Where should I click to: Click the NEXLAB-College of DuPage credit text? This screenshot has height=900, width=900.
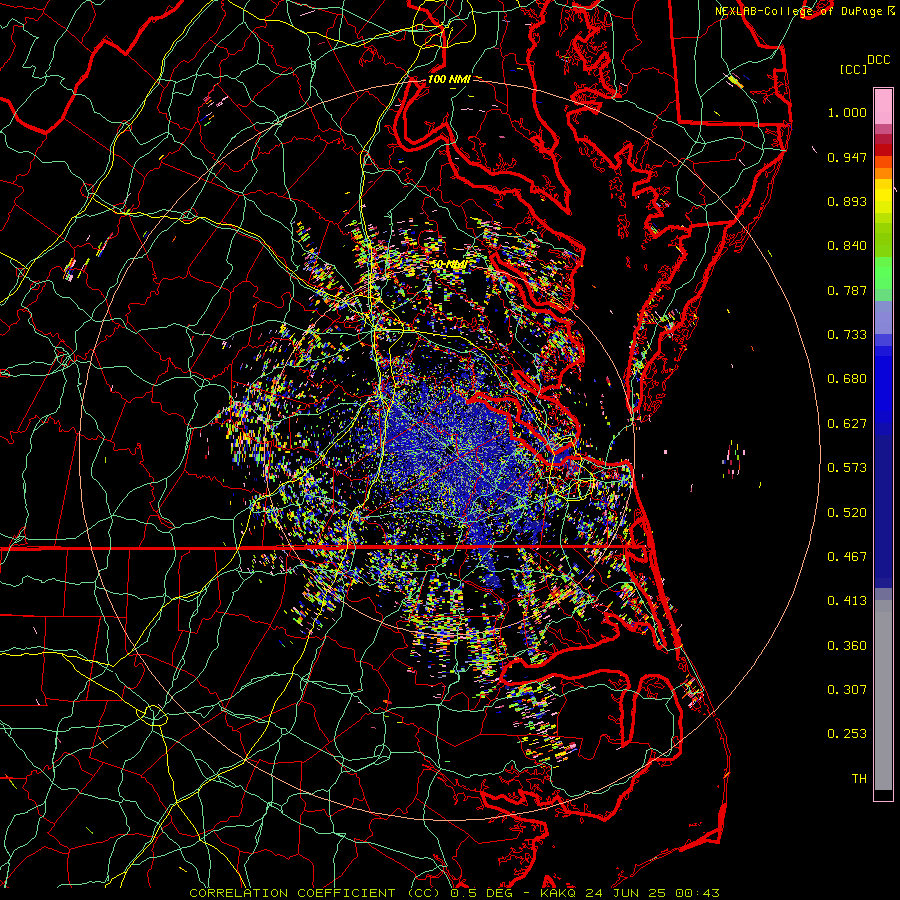(801, 11)
